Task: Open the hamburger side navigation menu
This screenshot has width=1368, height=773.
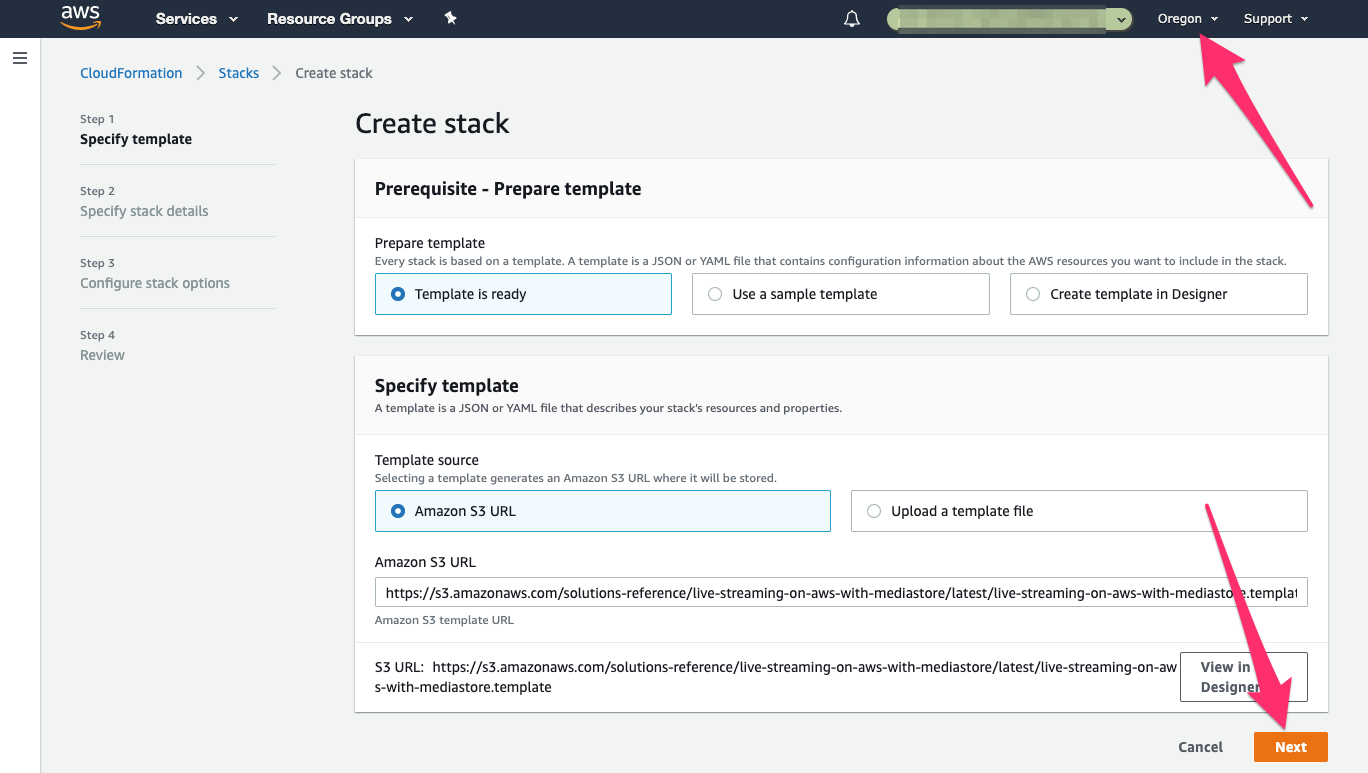Action: (x=19, y=58)
